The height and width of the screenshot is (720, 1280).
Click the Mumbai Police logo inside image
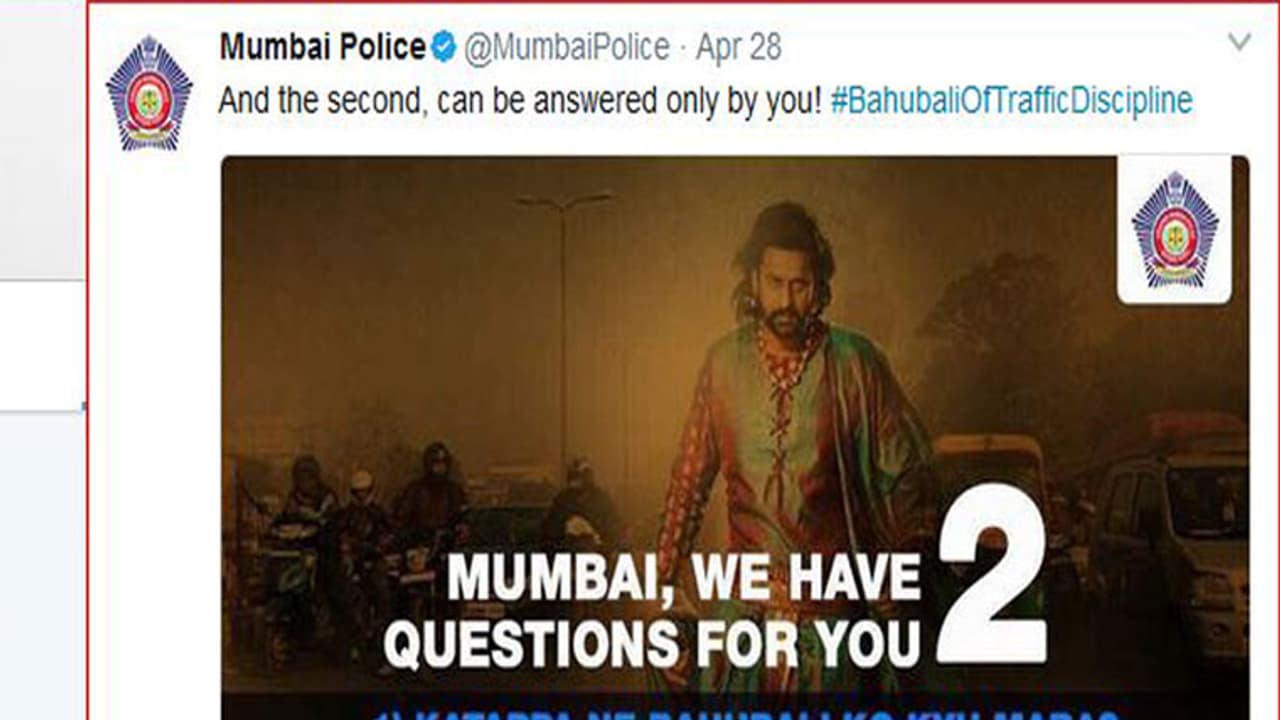[1174, 230]
